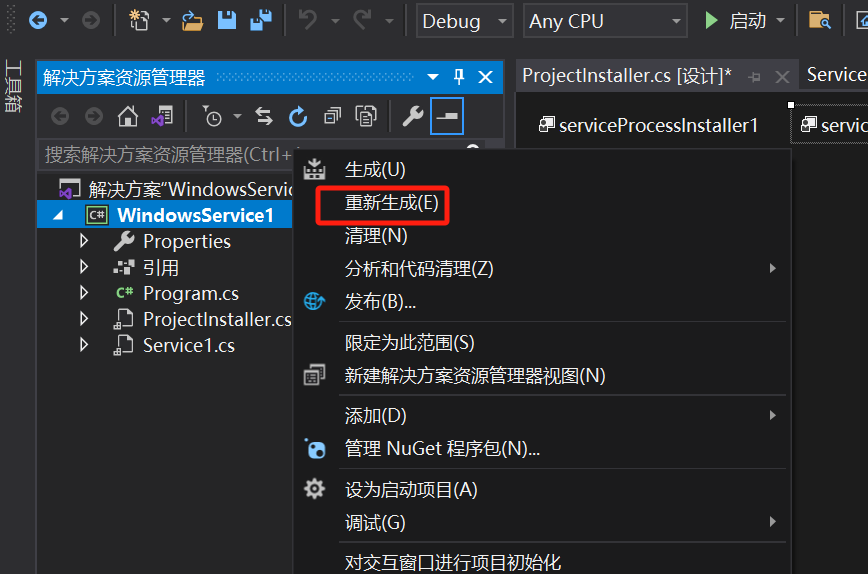Choose 清理(N) from the context menu
This screenshot has height=574, width=868.
[x=376, y=236]
